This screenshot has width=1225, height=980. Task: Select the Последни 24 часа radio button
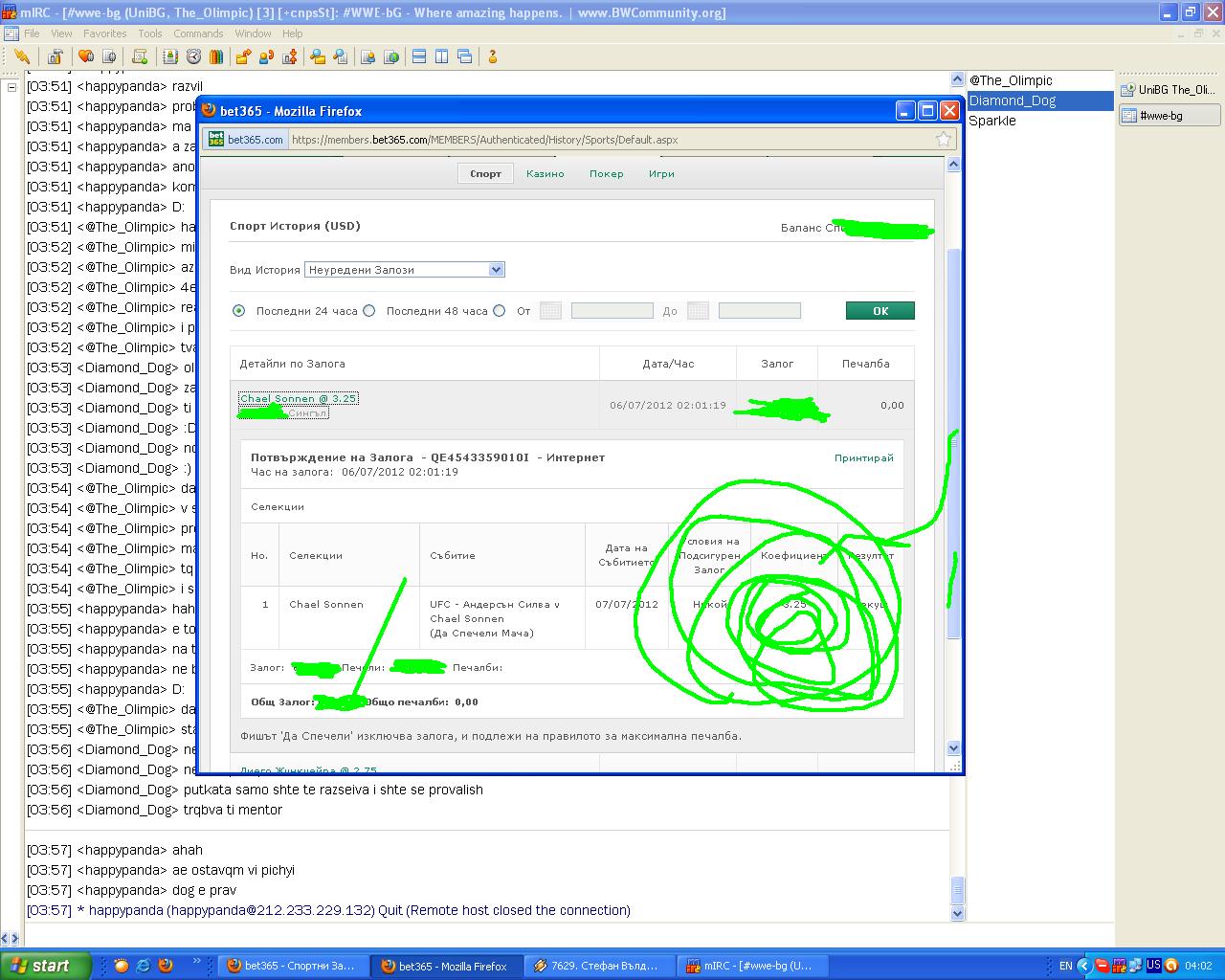(238, 310)
